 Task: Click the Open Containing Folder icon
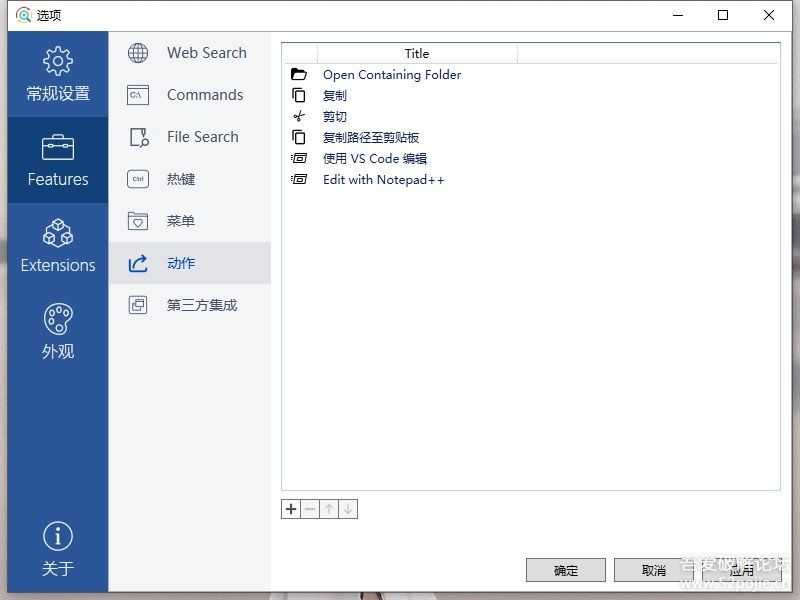(298, 74)
